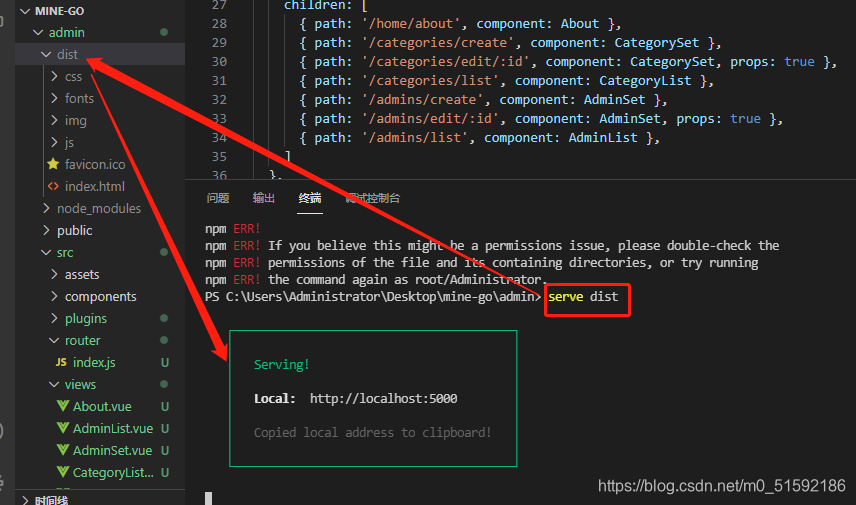The width and height of the screenshot is (856, 505).
Task: Select the plugins folder name
Action: (x=86, y=318)
